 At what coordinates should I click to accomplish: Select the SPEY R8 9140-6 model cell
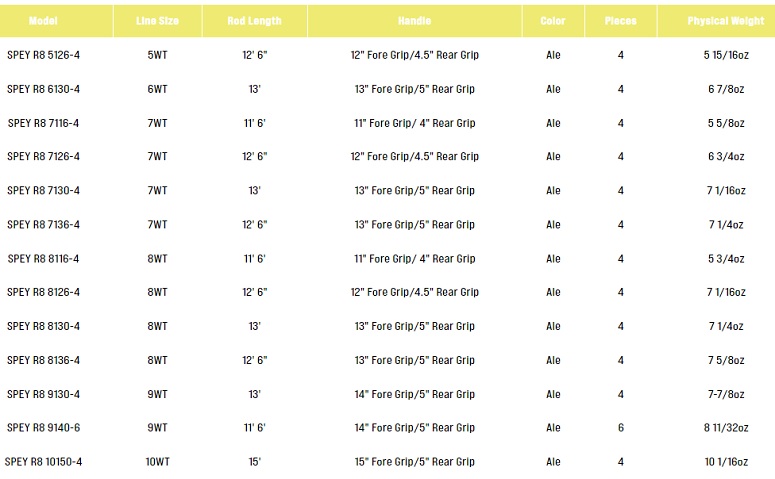pos(43,428)
